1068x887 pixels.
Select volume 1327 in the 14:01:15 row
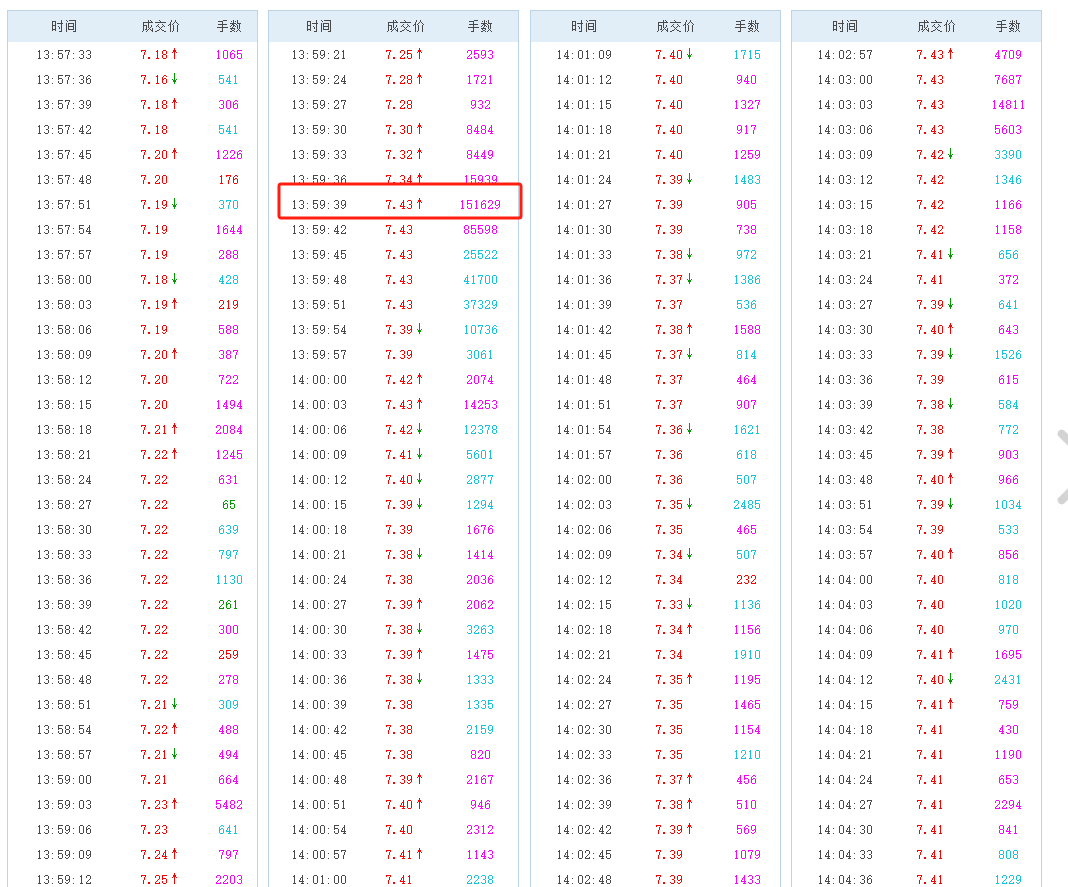747,104
